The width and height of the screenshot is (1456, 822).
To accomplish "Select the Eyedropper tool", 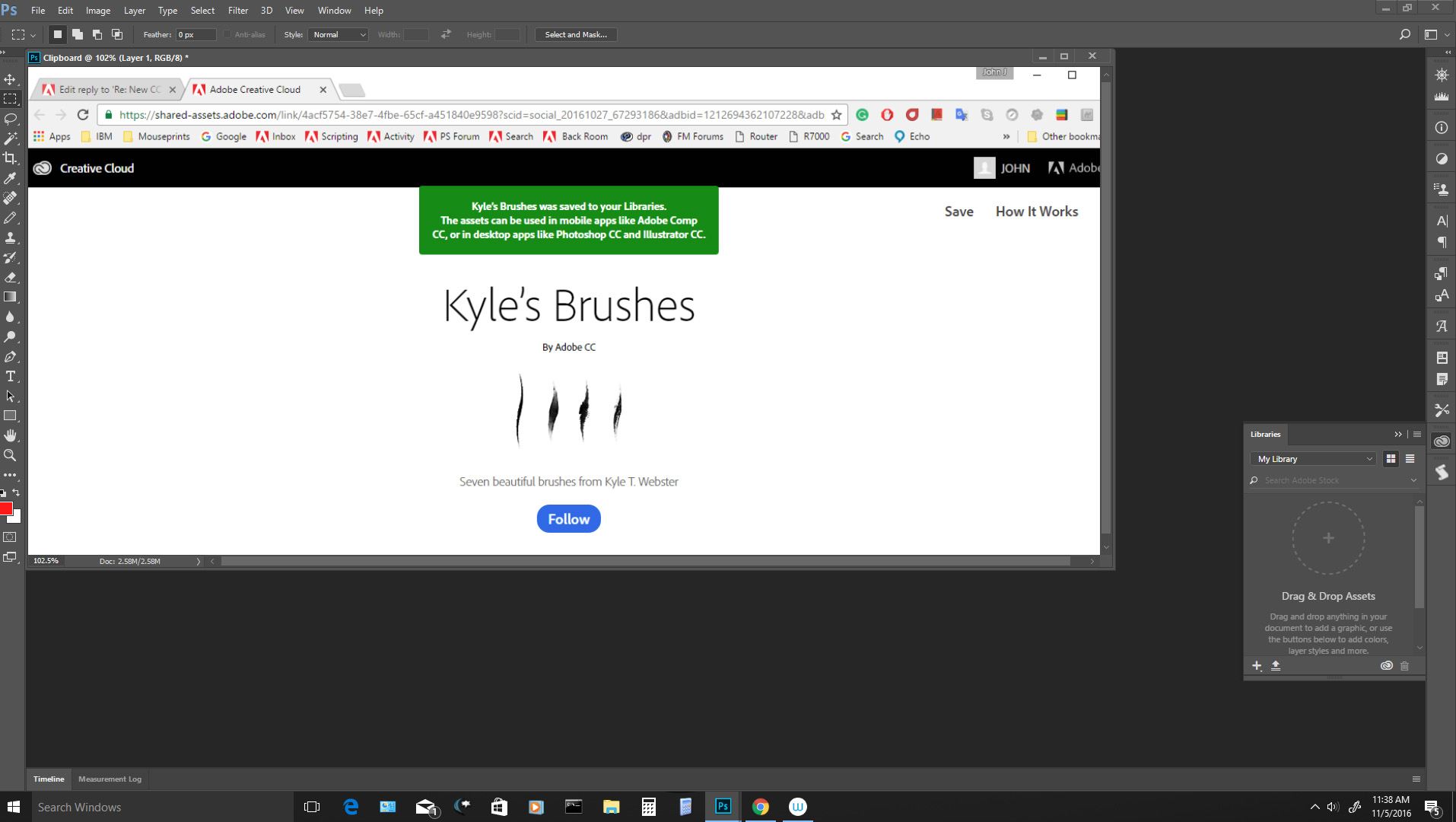I will [x=10, y=178].
